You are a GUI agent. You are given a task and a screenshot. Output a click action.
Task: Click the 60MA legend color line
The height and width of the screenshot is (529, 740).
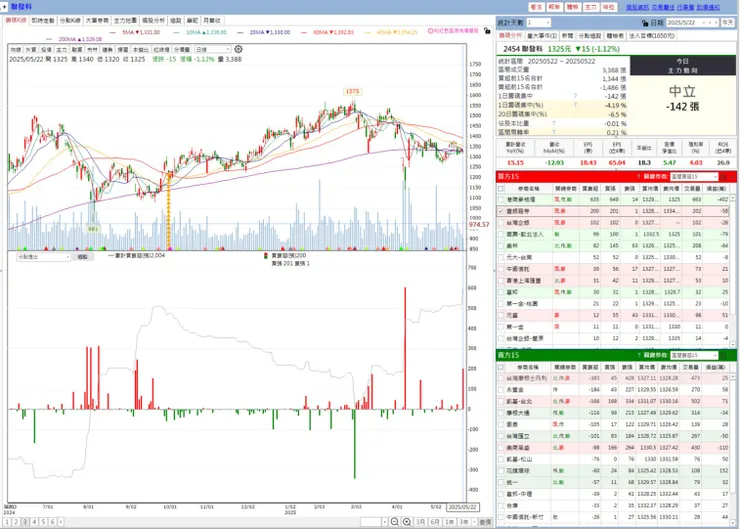304,33
